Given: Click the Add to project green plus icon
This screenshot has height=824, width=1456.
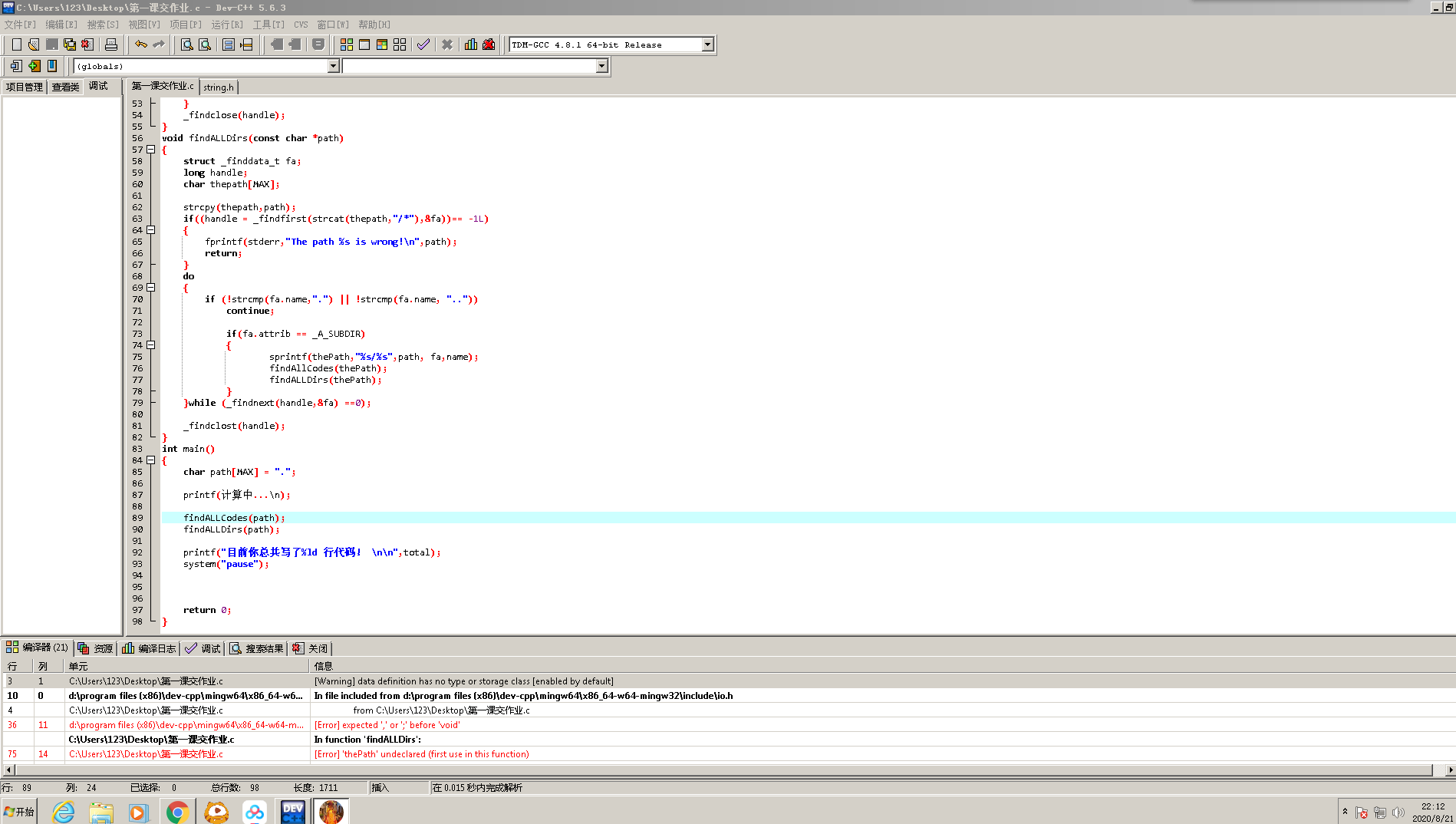Looking at the screenshot, I should click(34, 66).
